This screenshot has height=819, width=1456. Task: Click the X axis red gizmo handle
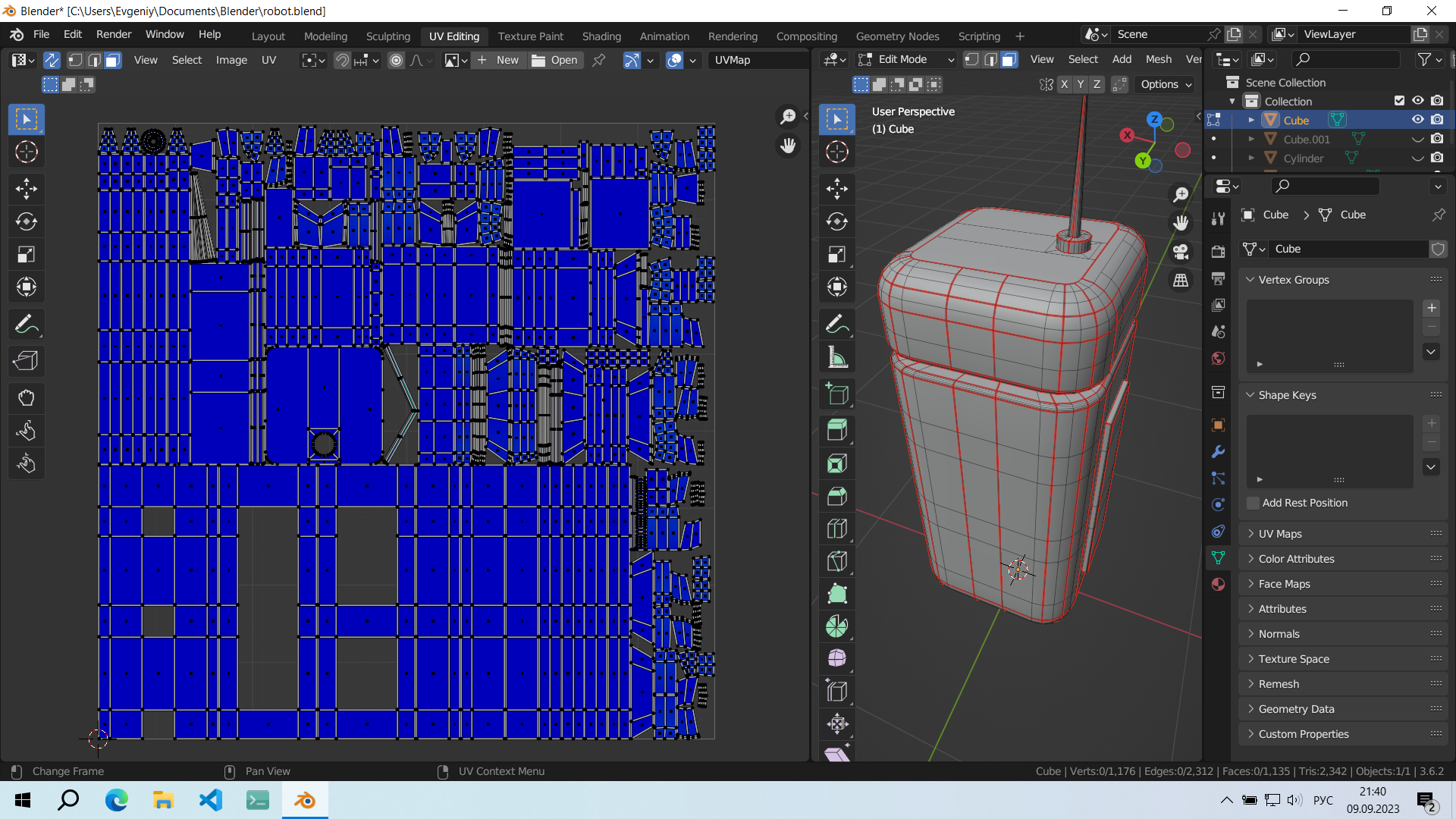tap(1127, 135)
